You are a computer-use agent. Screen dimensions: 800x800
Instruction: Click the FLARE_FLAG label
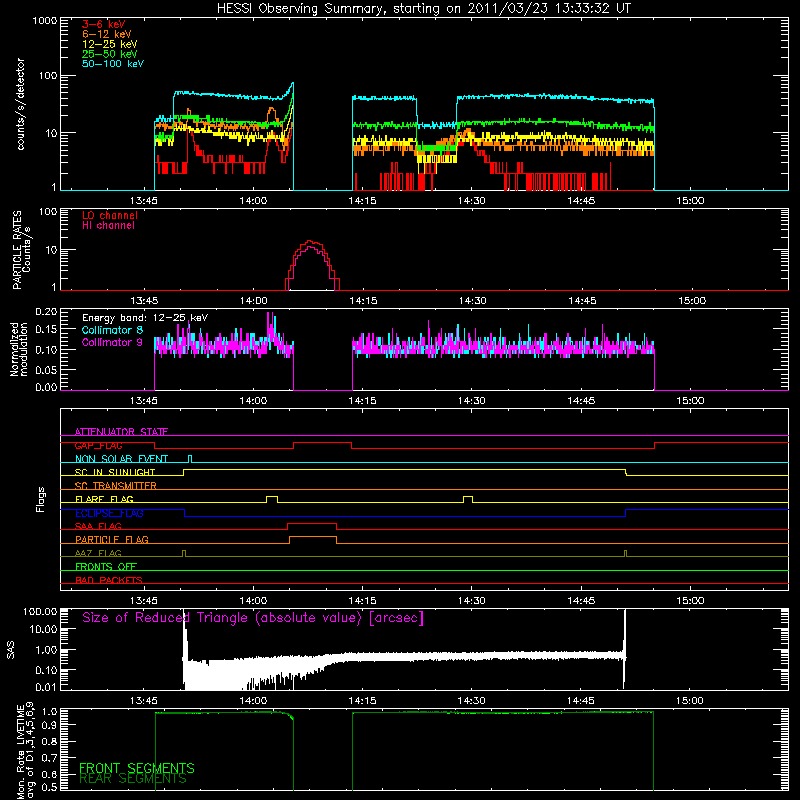coord(104,499)
